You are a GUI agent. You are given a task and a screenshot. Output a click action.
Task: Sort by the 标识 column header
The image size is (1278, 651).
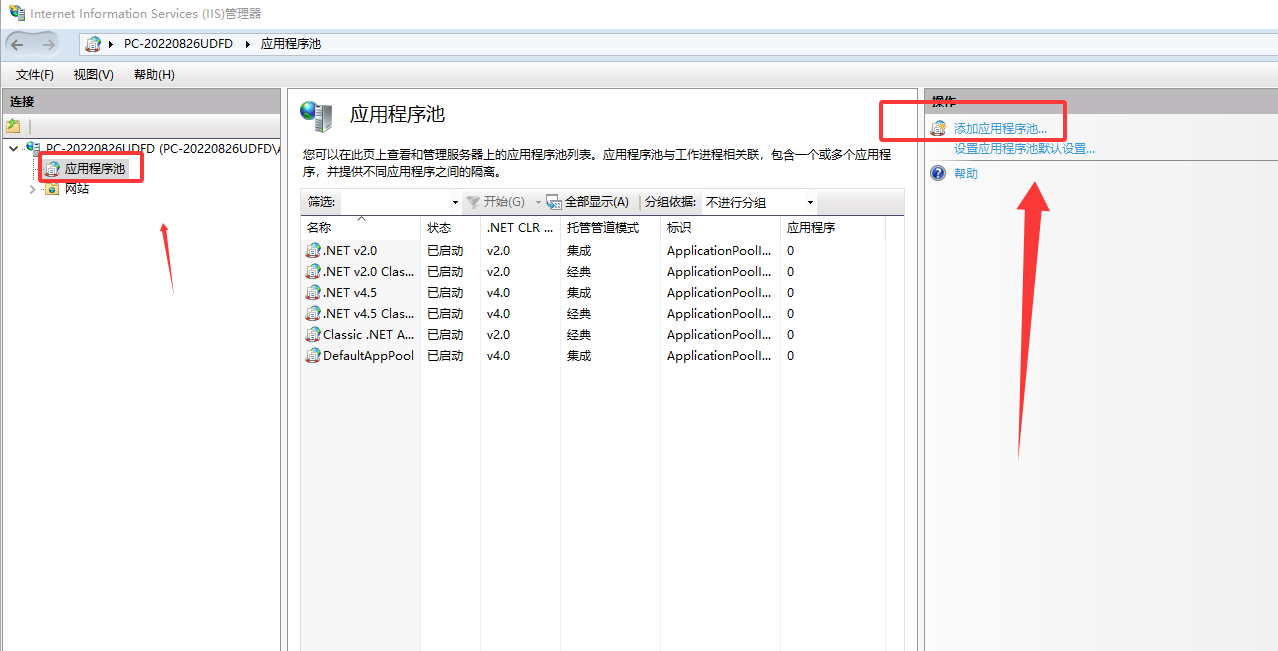tap(720, 228)
